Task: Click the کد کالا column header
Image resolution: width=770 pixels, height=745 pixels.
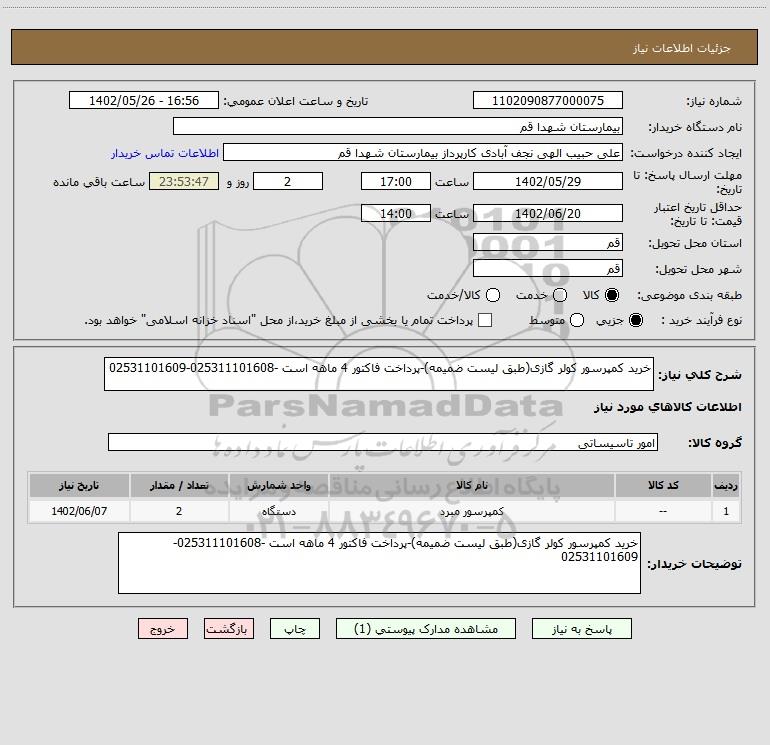Action: tap(663, 485)
